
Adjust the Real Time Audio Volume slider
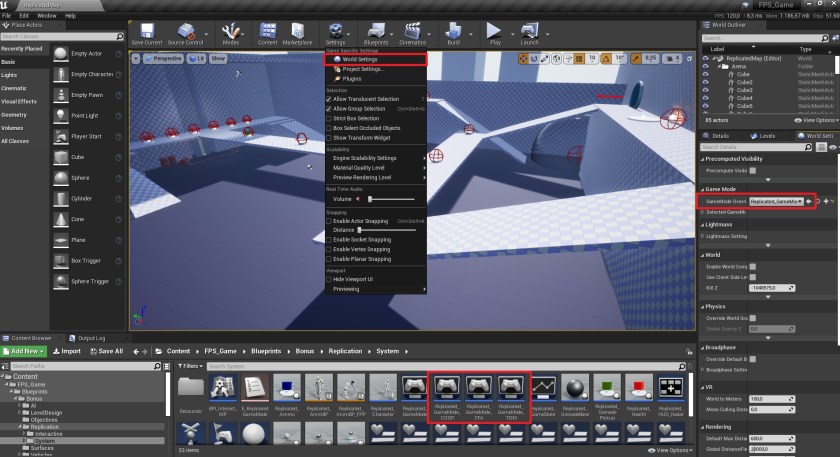pos(390,199)
